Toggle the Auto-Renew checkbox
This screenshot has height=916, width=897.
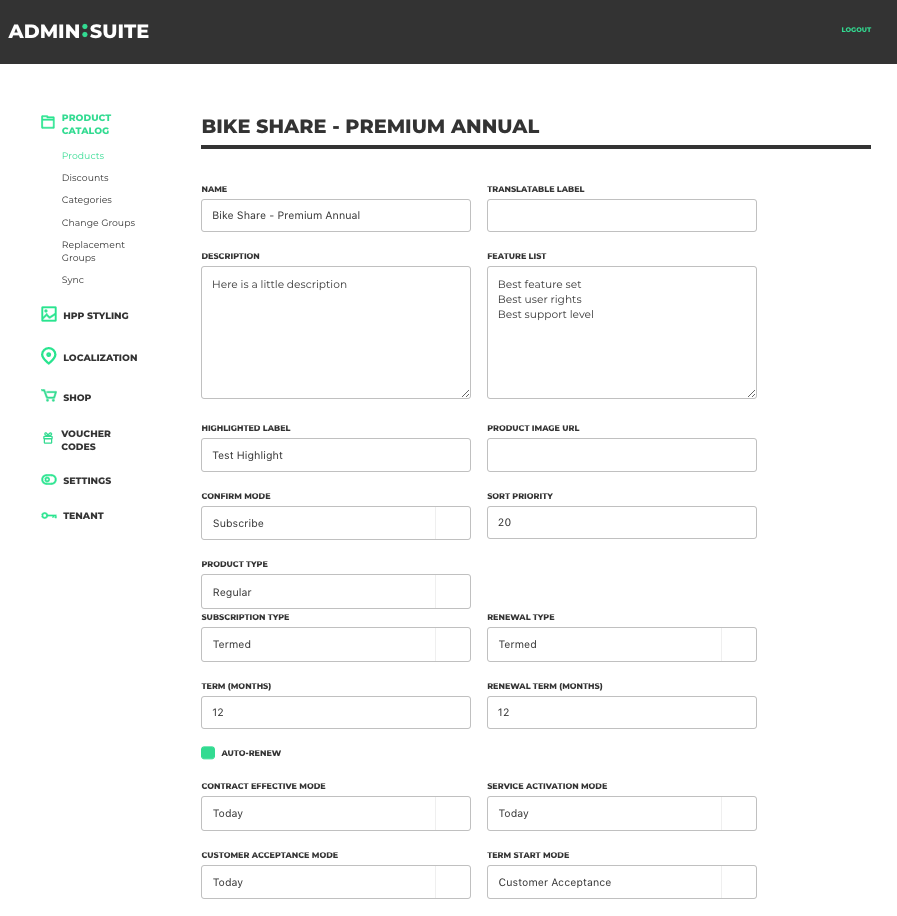[208, 753]
